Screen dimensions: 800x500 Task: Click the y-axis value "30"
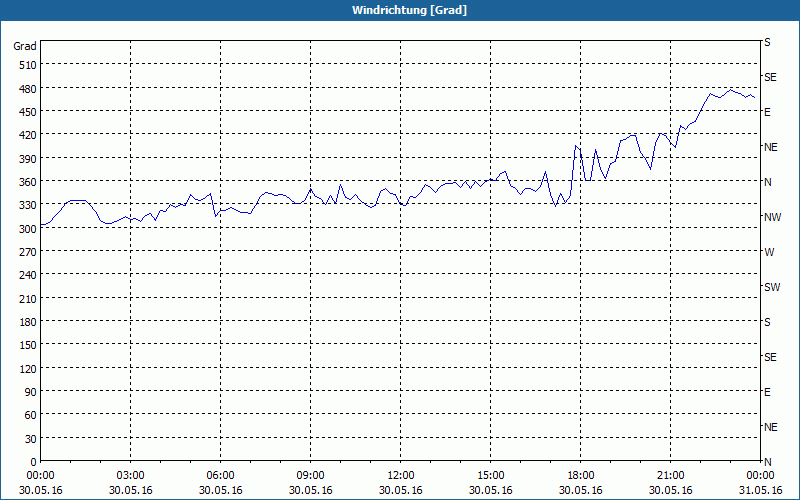coord(31,439)
